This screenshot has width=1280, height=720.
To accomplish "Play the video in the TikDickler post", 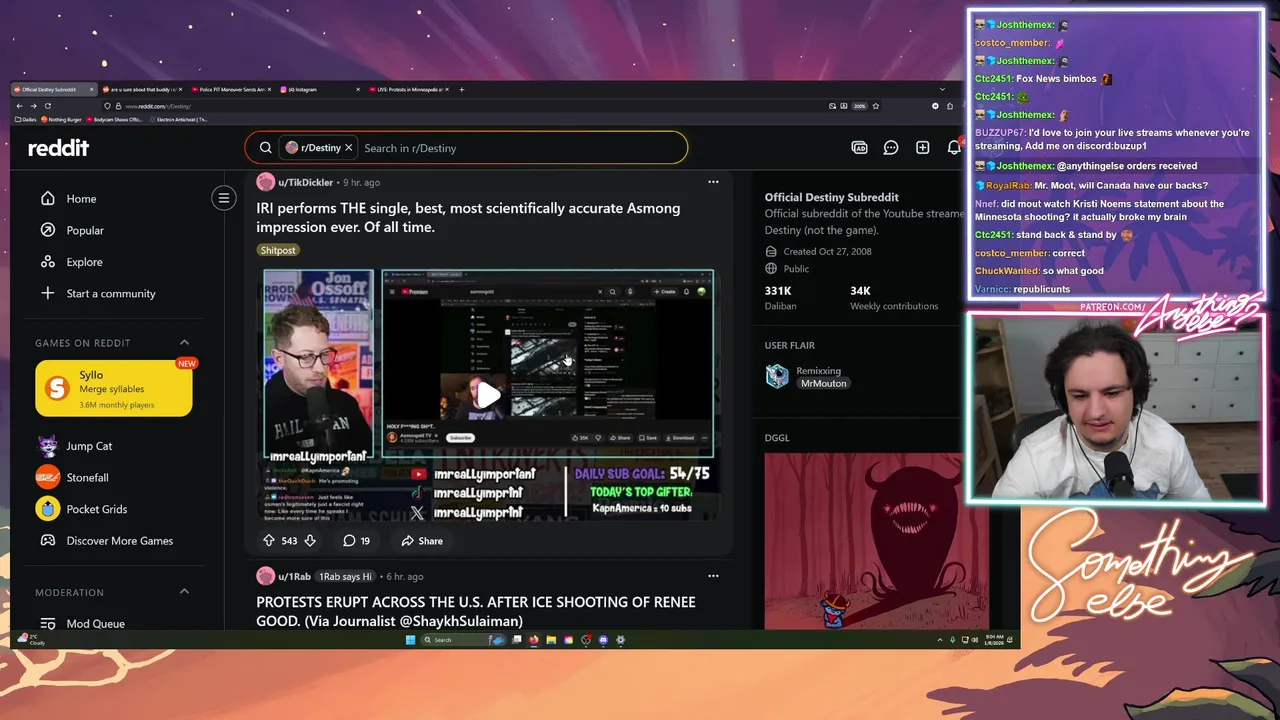I will tap(488, 395).
